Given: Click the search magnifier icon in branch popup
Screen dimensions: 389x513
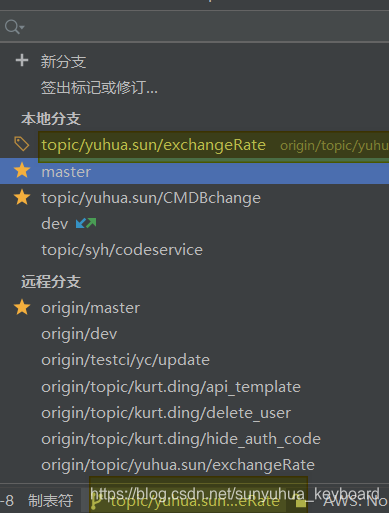Looking at the screenshot, I should point(14,27).
